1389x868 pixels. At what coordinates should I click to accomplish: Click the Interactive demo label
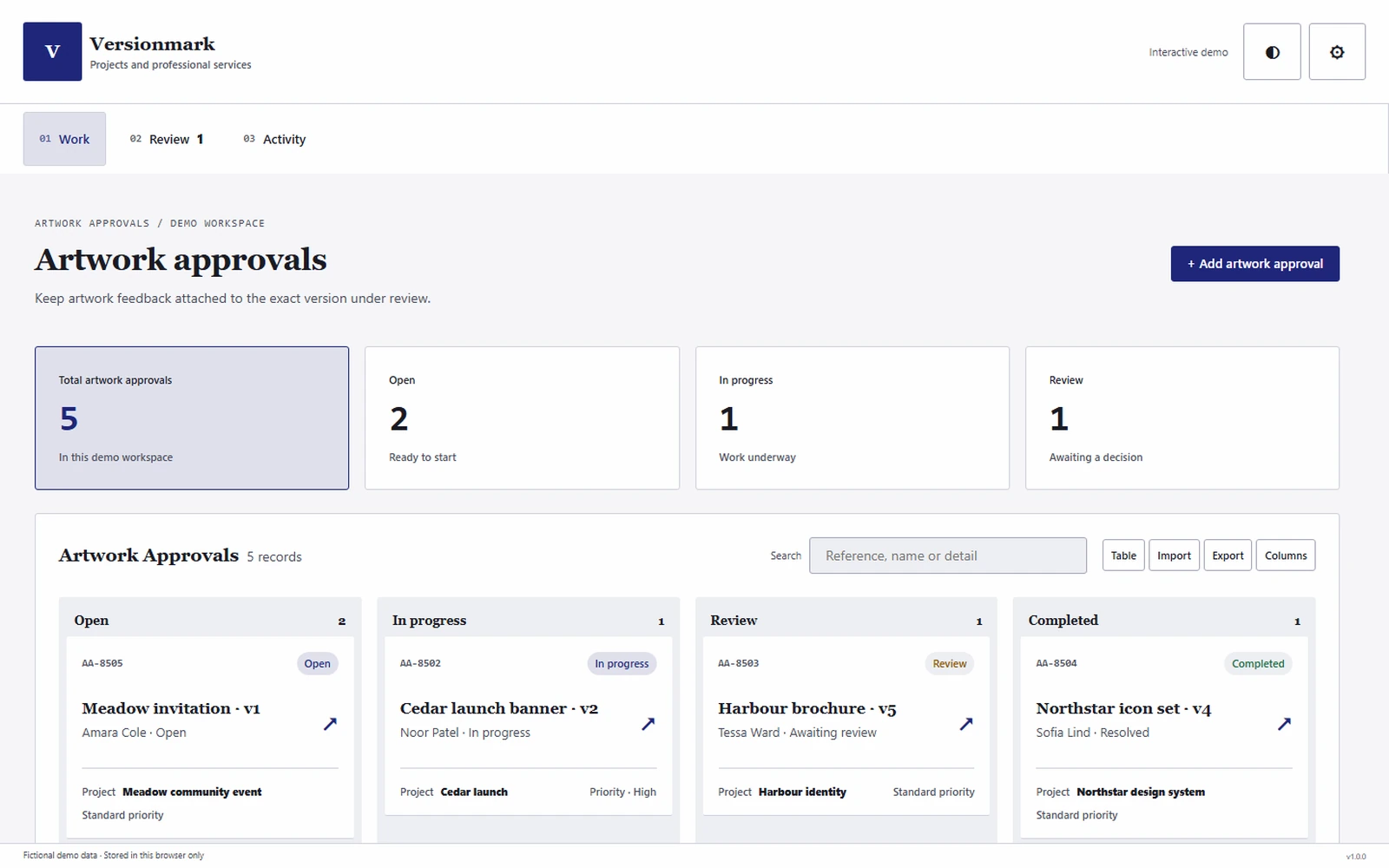(x=1188, y=52)
